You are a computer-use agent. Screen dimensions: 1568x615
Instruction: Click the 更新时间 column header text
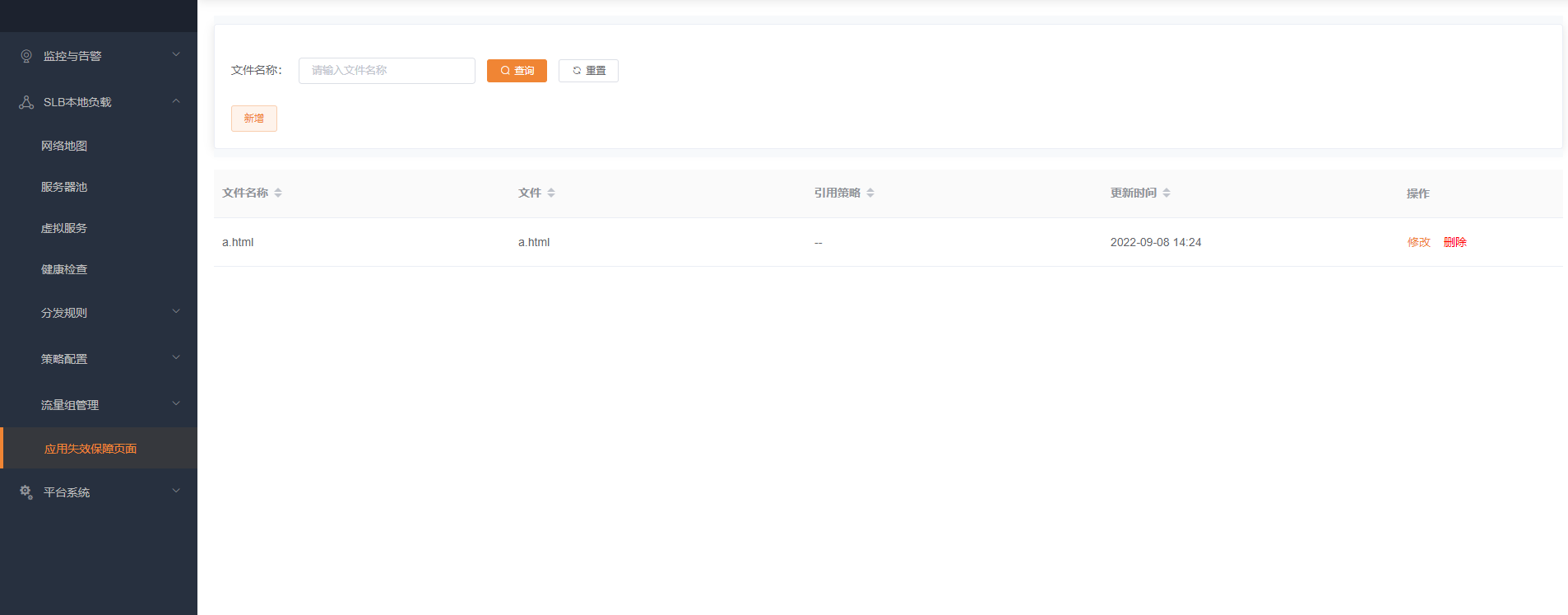[1134, 193]
